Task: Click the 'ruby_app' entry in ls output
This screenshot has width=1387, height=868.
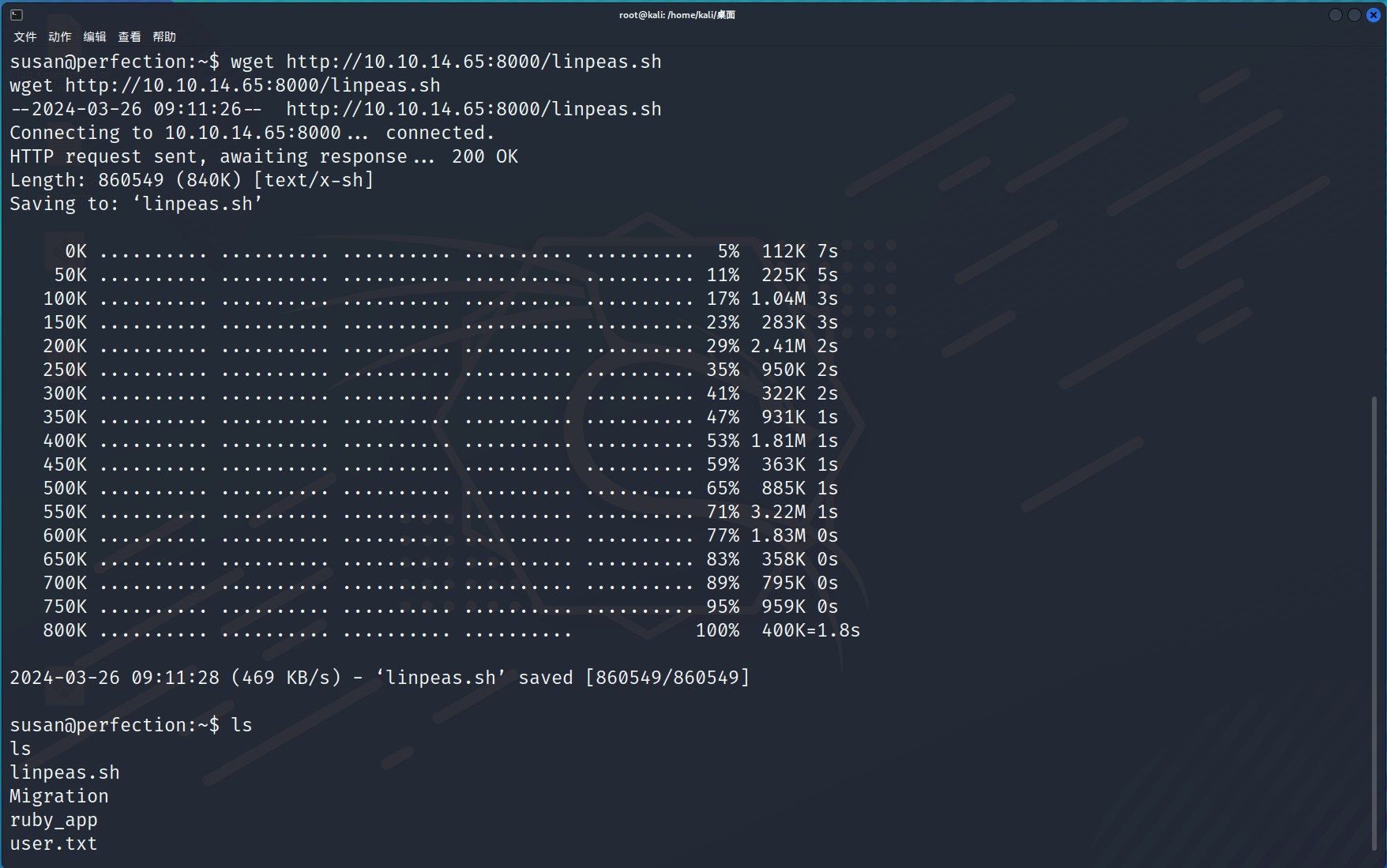Action: pos(54,820)
